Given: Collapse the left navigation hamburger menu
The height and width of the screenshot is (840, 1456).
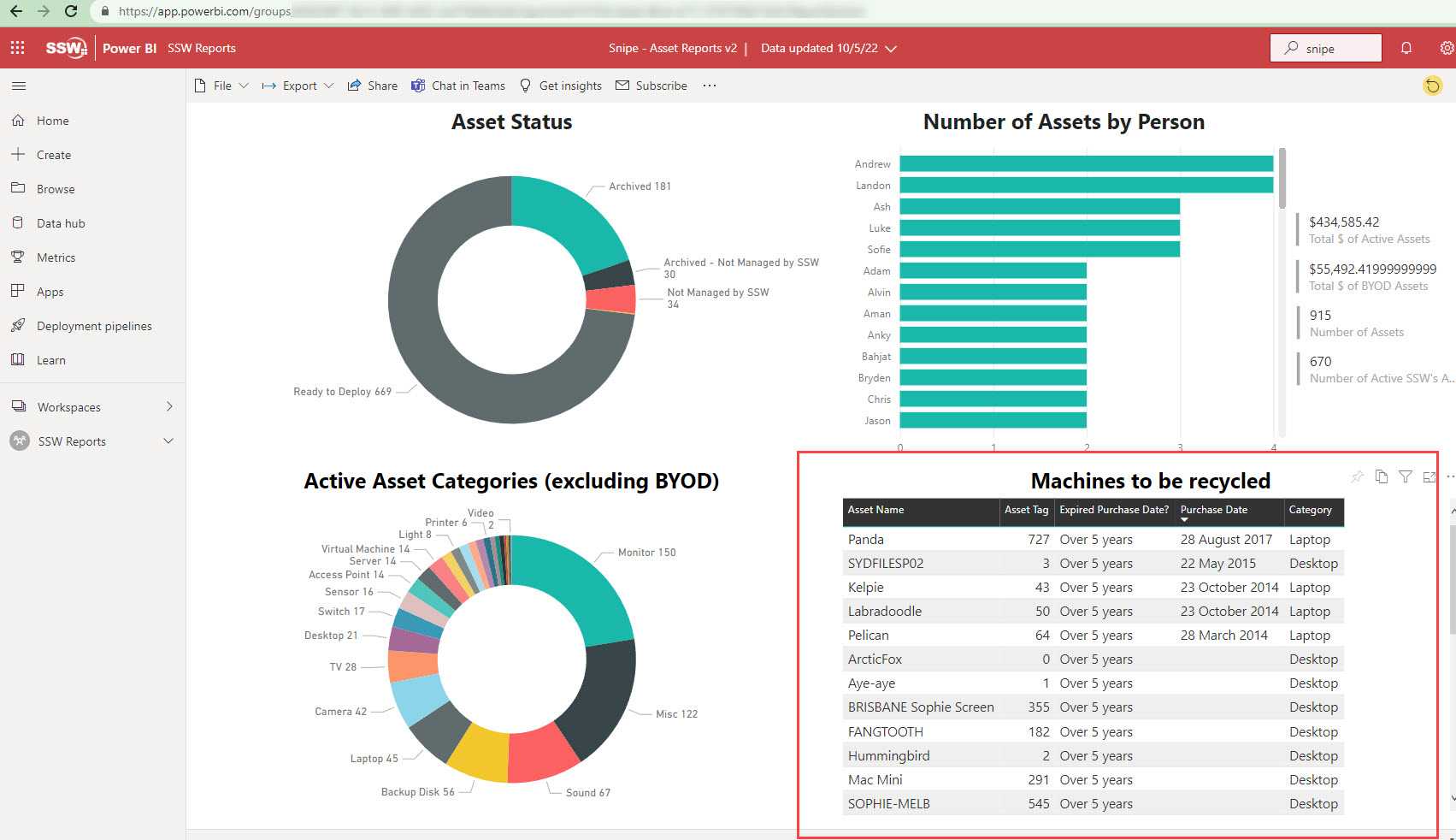Looking at the screenshot, I should click(19, 86).
